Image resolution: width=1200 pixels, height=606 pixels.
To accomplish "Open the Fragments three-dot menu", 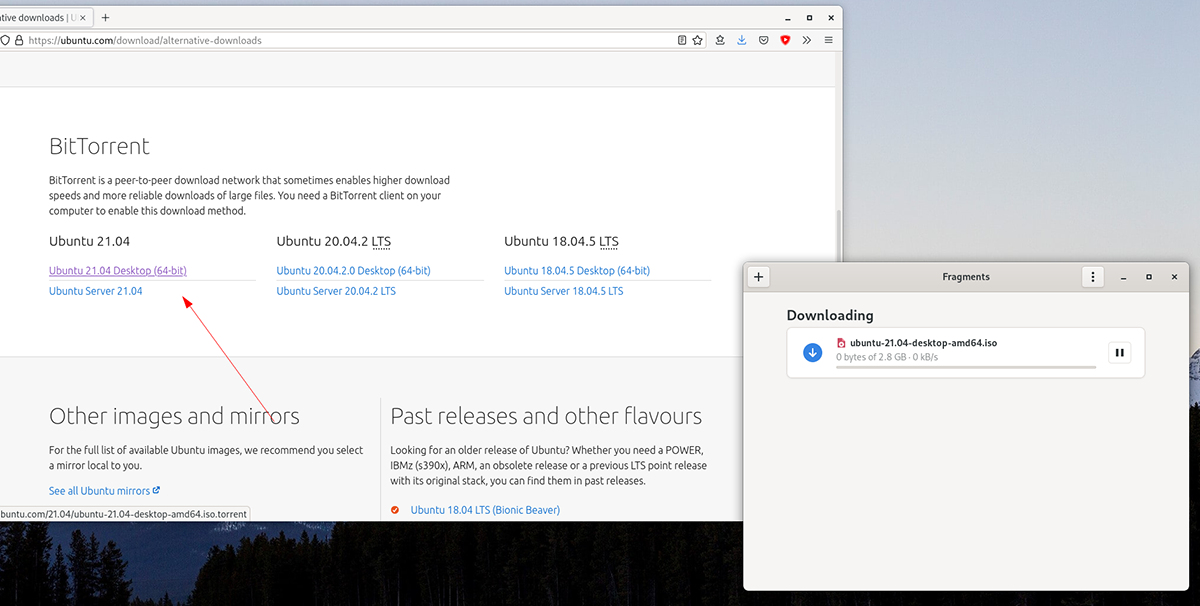I will pyautogui.click(x=1094, y=277).
